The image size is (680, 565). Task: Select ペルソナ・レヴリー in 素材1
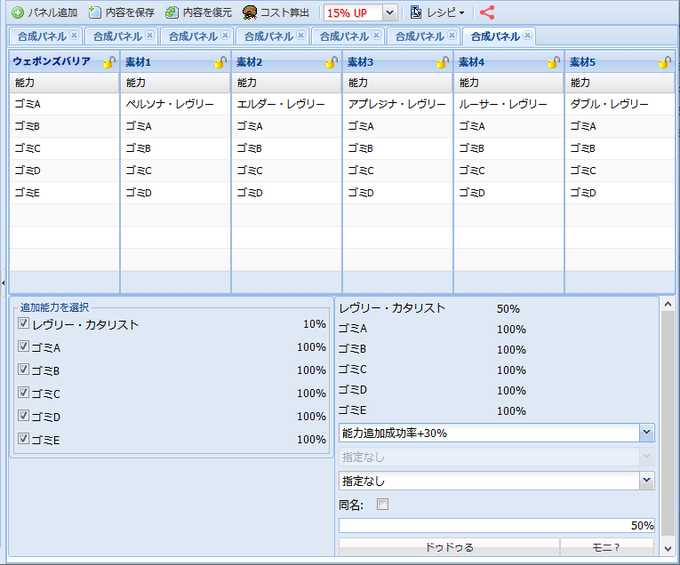click(x=175, y=104)
